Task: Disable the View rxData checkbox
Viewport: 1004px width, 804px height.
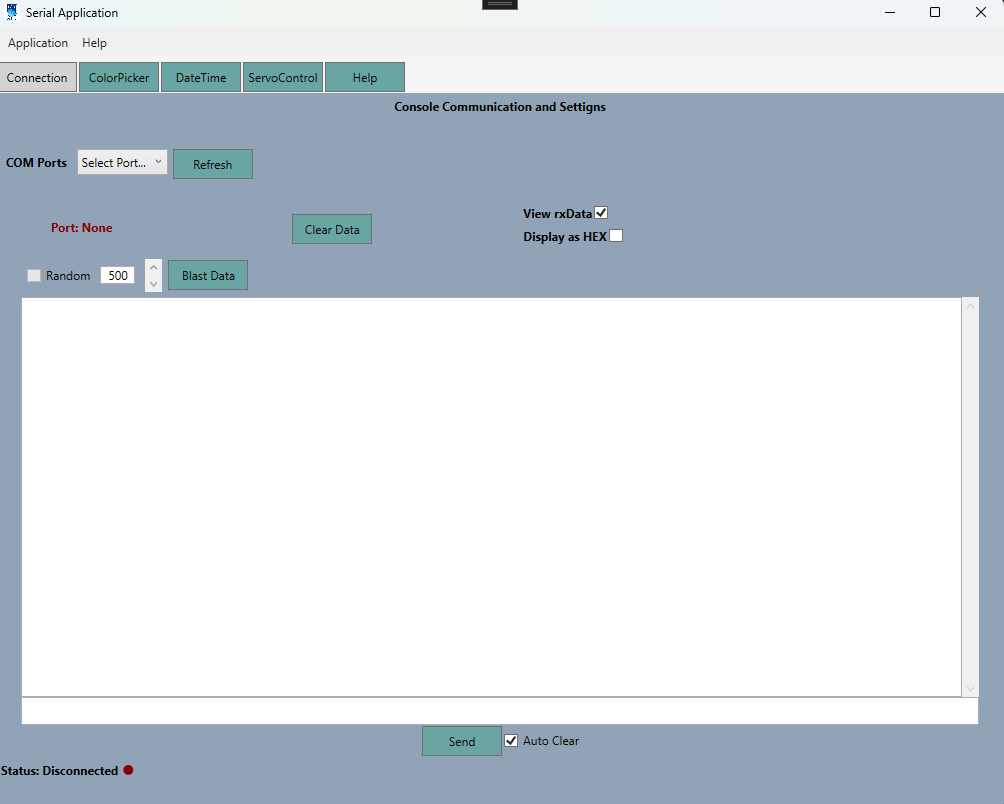Action: 601,212
